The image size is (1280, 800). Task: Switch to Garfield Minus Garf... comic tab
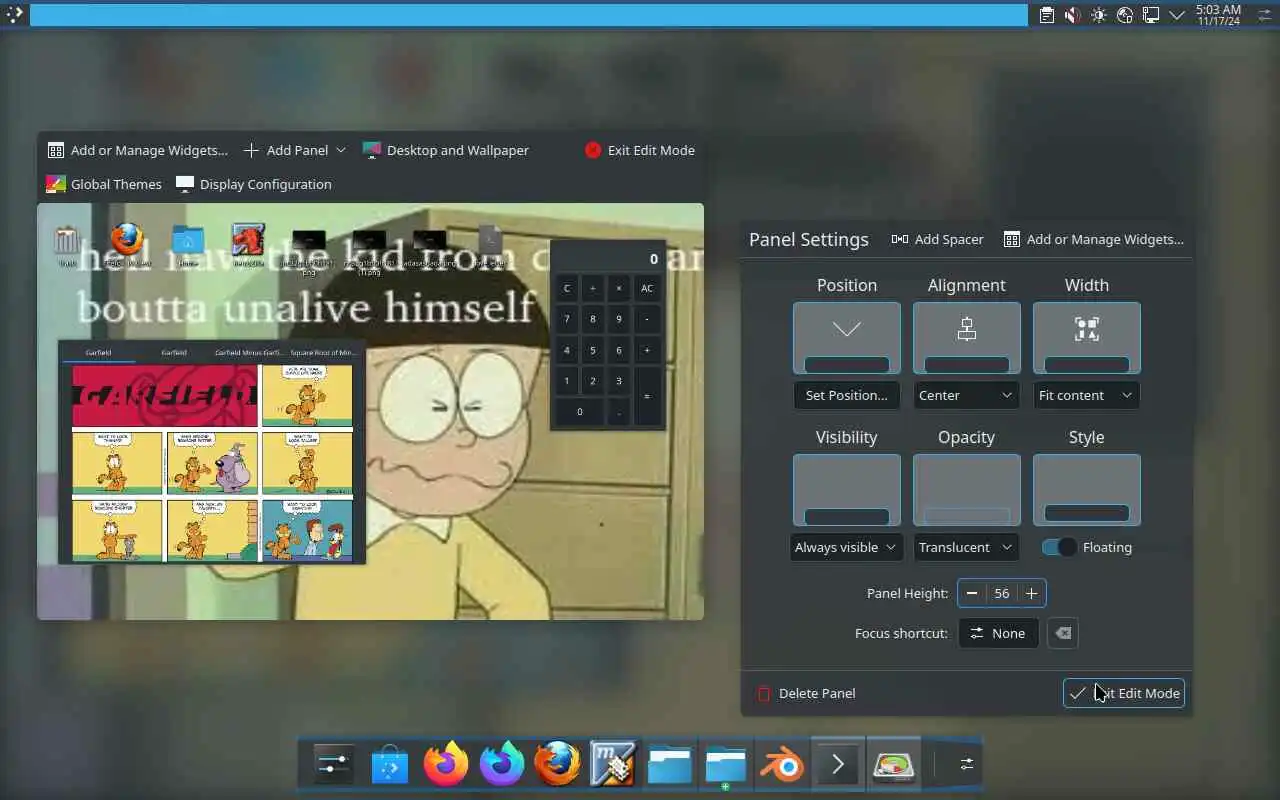click(249, 353)
